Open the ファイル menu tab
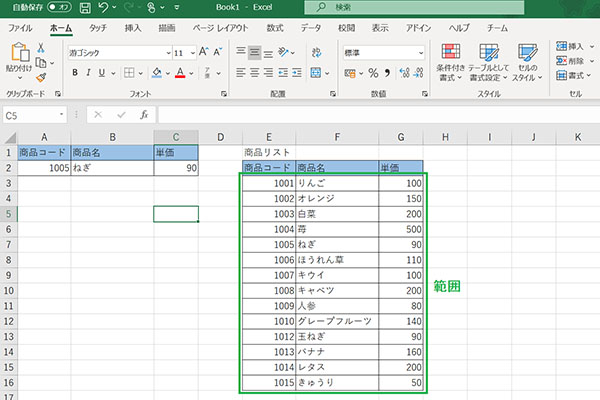The image size is (600, 400). click(19, 28)
